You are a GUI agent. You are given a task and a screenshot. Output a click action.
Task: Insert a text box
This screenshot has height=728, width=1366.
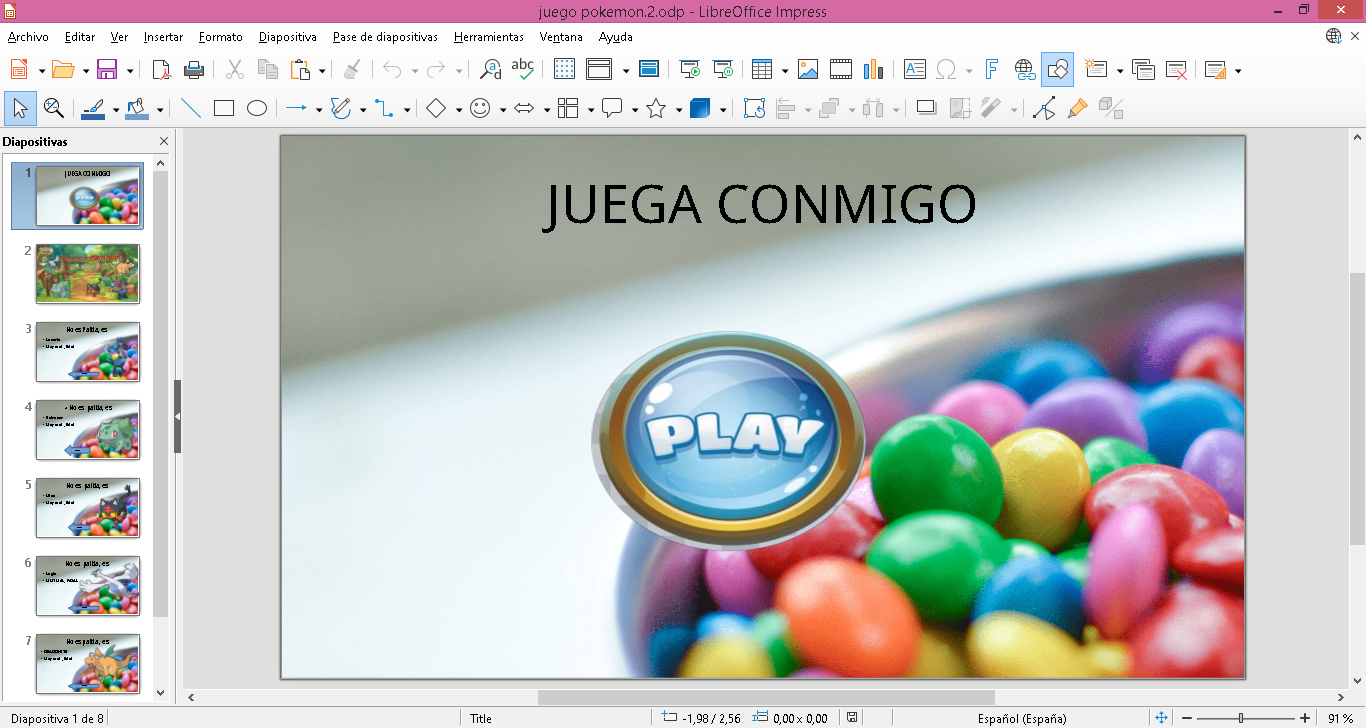point(914,70)
